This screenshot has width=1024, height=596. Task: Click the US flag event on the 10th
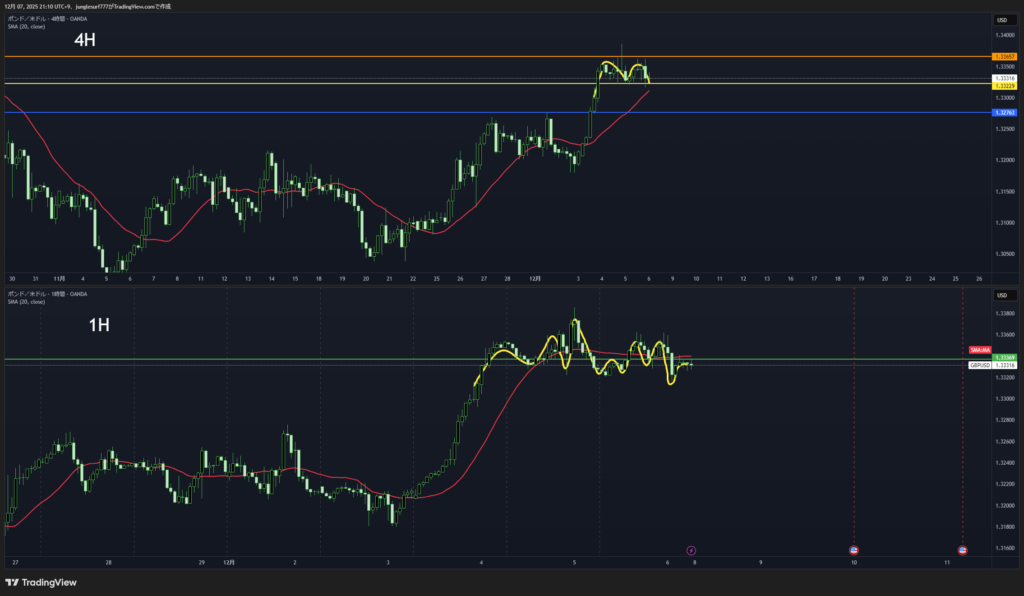click(x=854, y=550)
